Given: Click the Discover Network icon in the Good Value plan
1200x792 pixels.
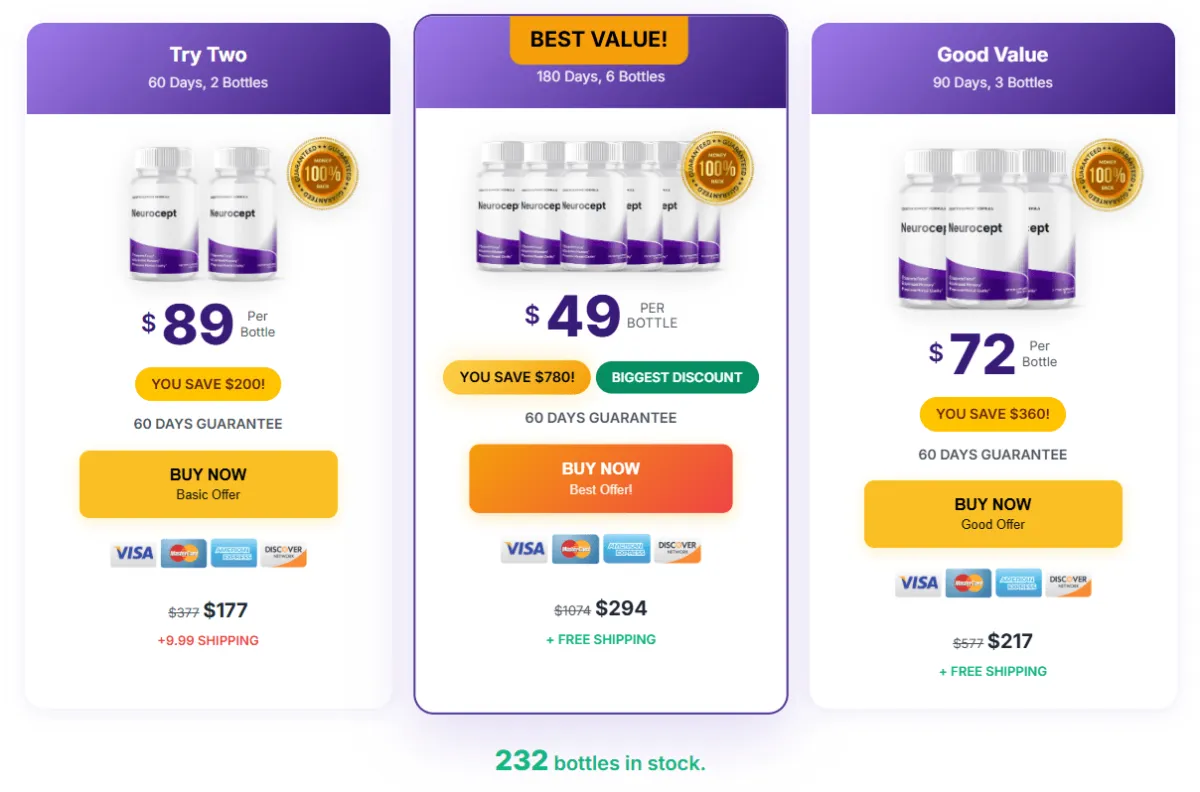Looking at the screenshot, I should coord(1068,583).
